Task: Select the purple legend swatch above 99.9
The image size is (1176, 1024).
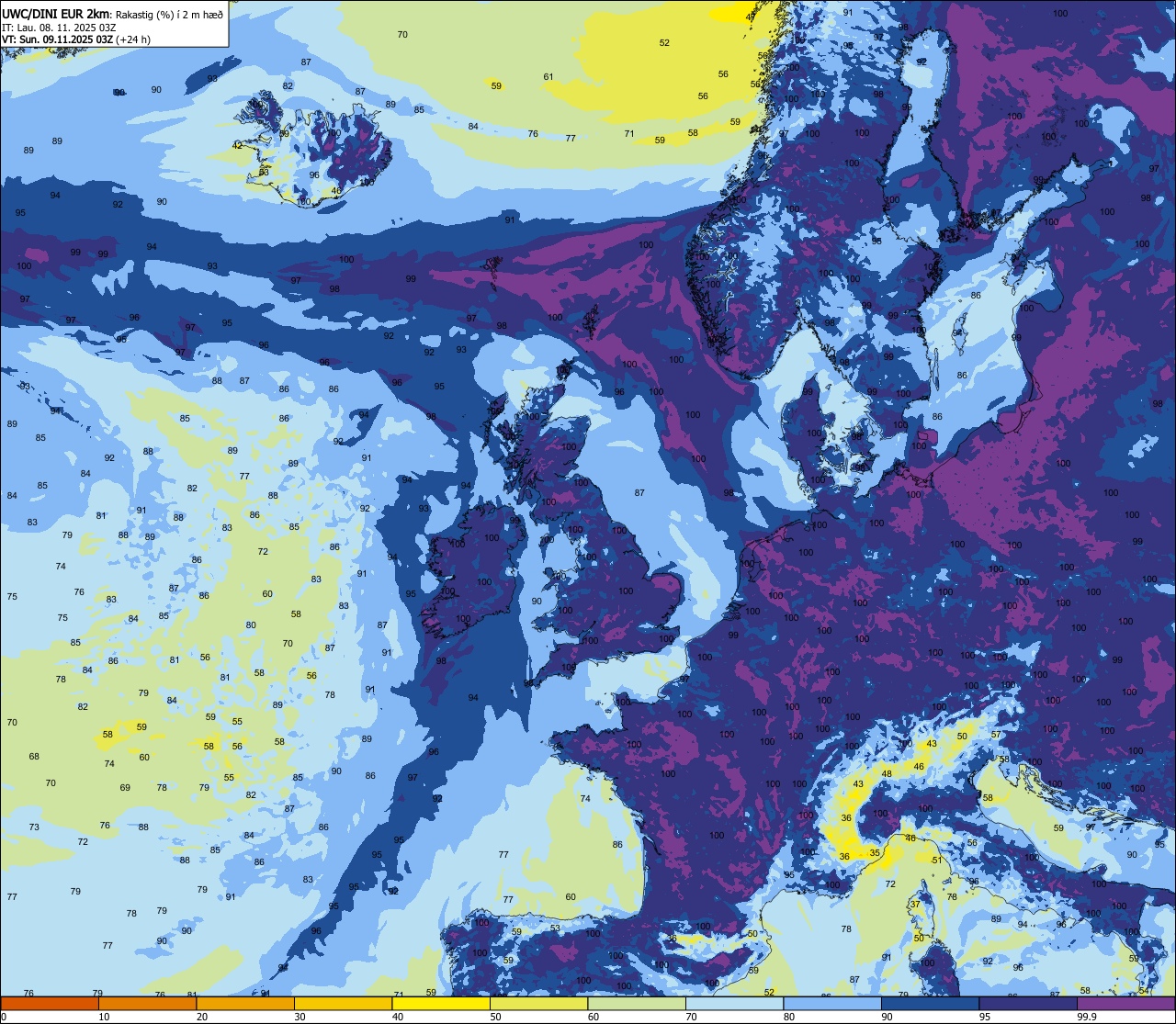Action: tap(1125, 1003)
